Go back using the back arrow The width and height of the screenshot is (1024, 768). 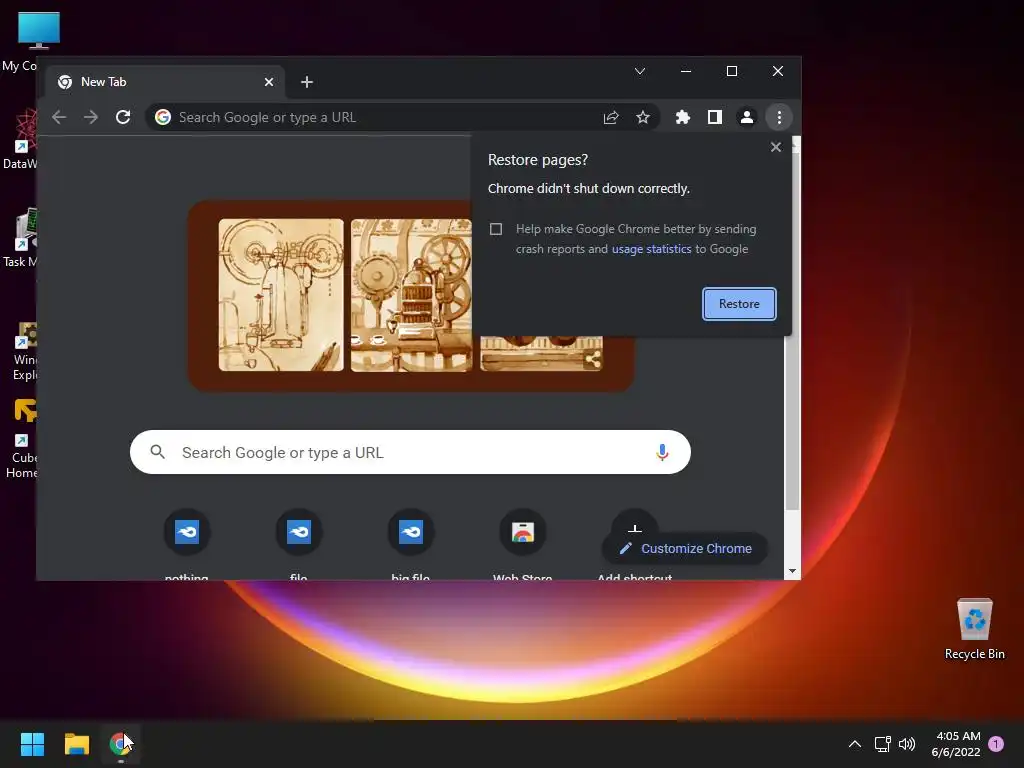59,117
